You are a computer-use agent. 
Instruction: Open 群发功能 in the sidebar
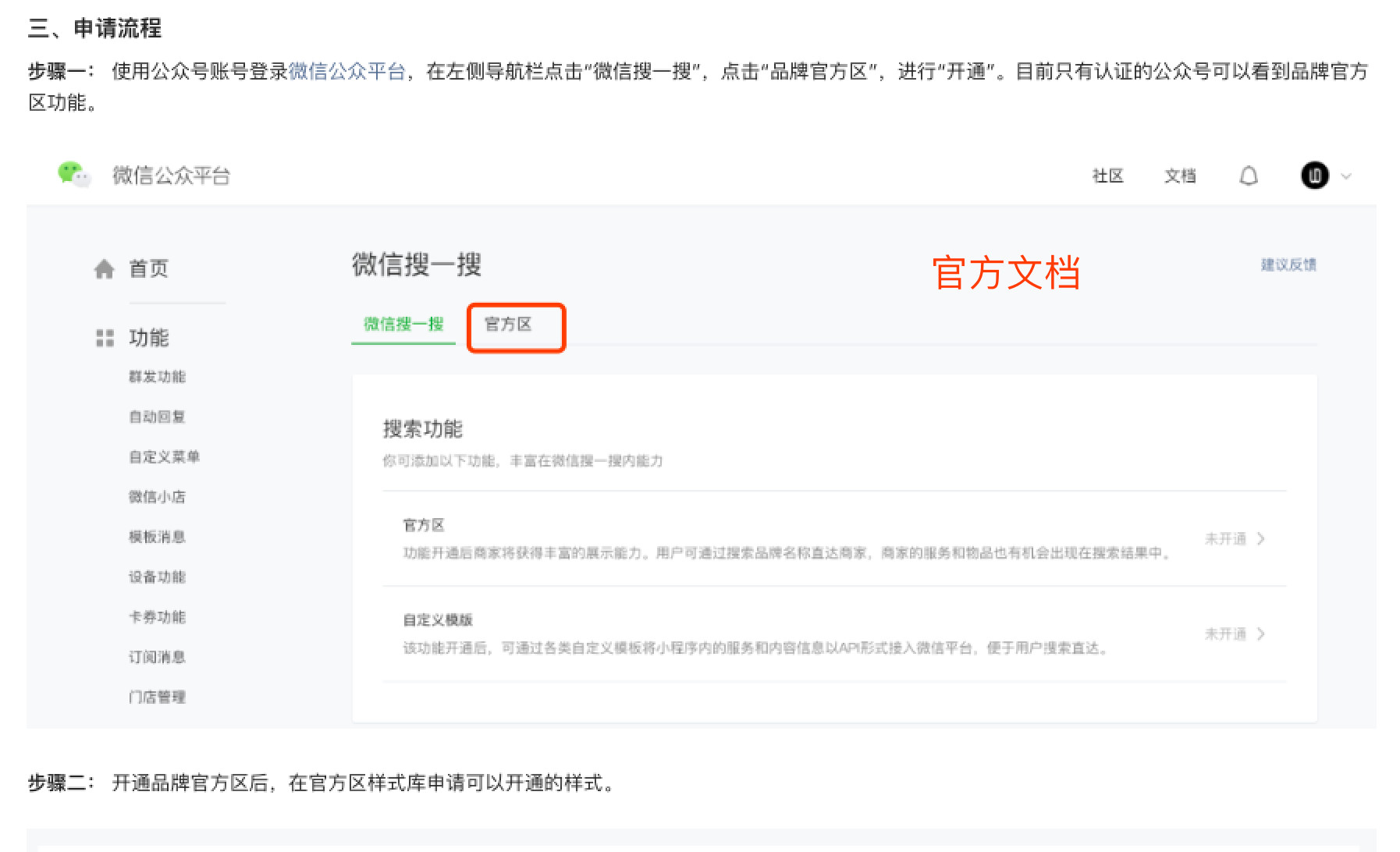click(157, 377)
